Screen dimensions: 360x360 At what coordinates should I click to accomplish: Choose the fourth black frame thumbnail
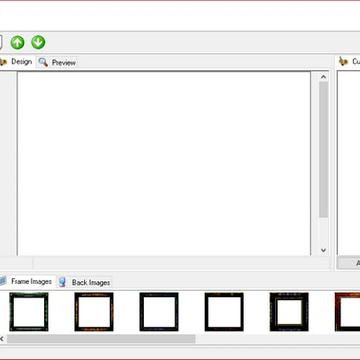tap(224, 312)
